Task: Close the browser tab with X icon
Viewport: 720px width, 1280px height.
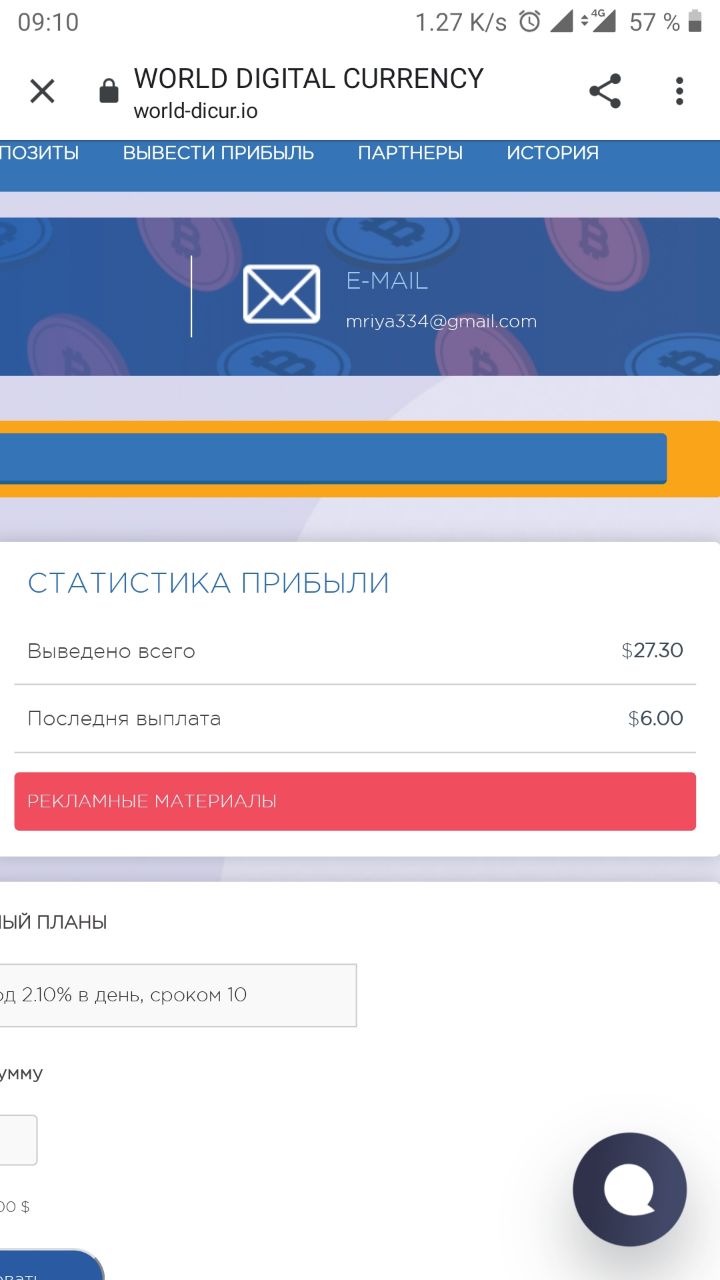Action: 42,92
